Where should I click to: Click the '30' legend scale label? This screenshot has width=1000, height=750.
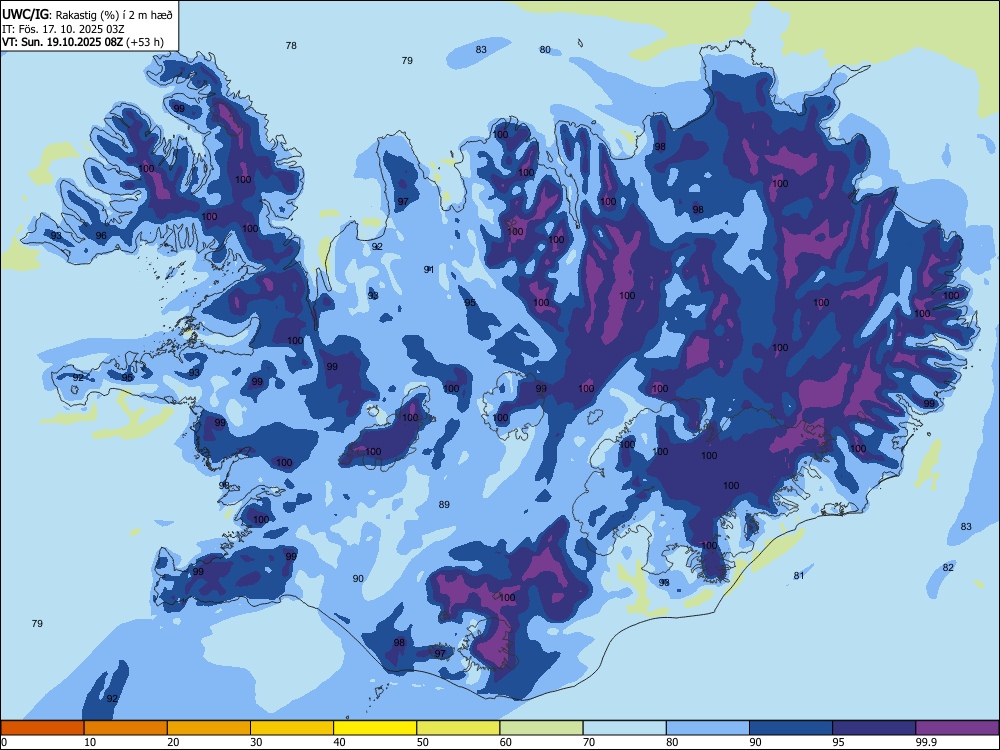[x=256, y=742]
